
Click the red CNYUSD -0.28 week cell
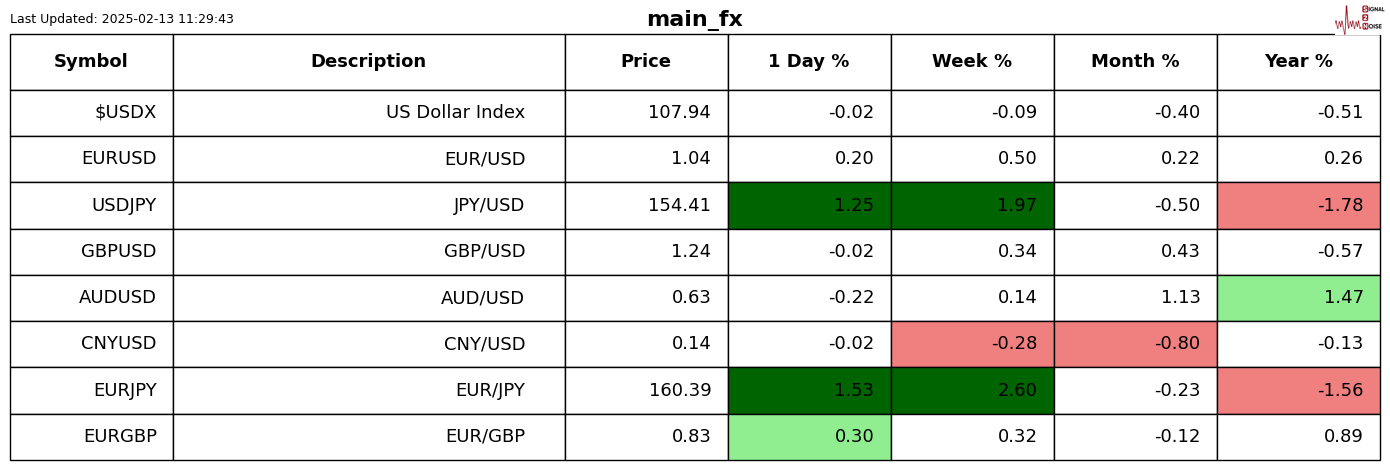pos(972,344)
